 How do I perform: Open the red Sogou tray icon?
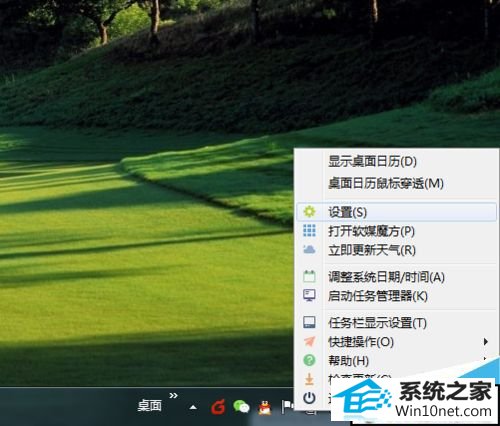[x=218, y=407]
